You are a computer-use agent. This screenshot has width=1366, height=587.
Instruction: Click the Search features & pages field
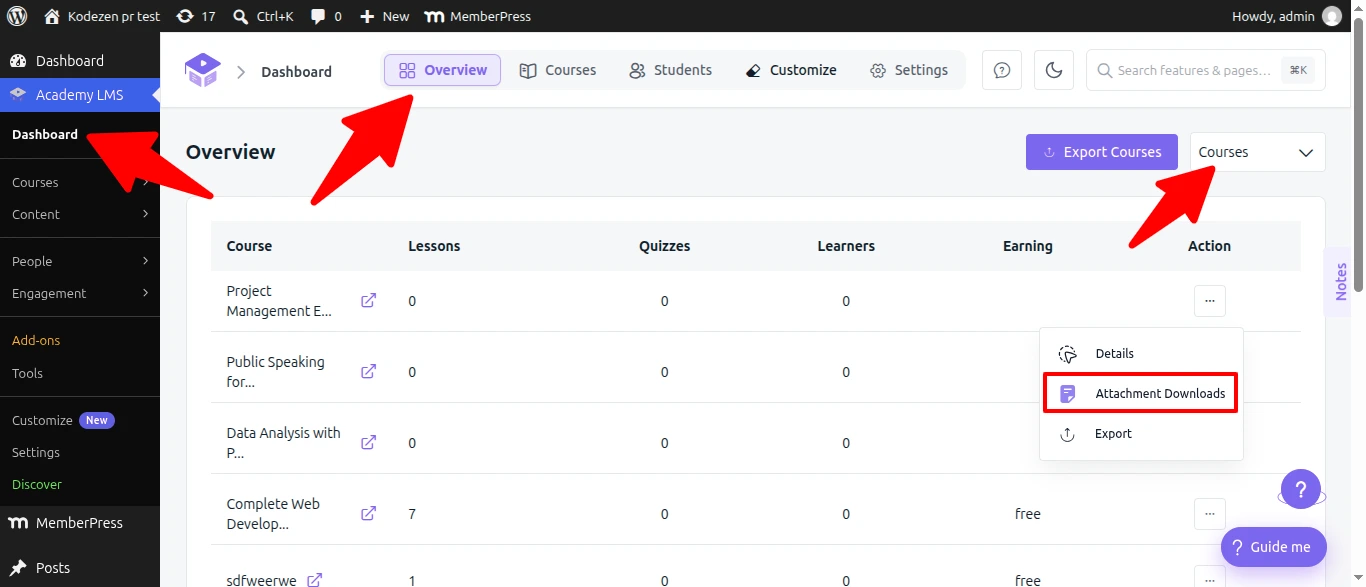click(1205, 70)
